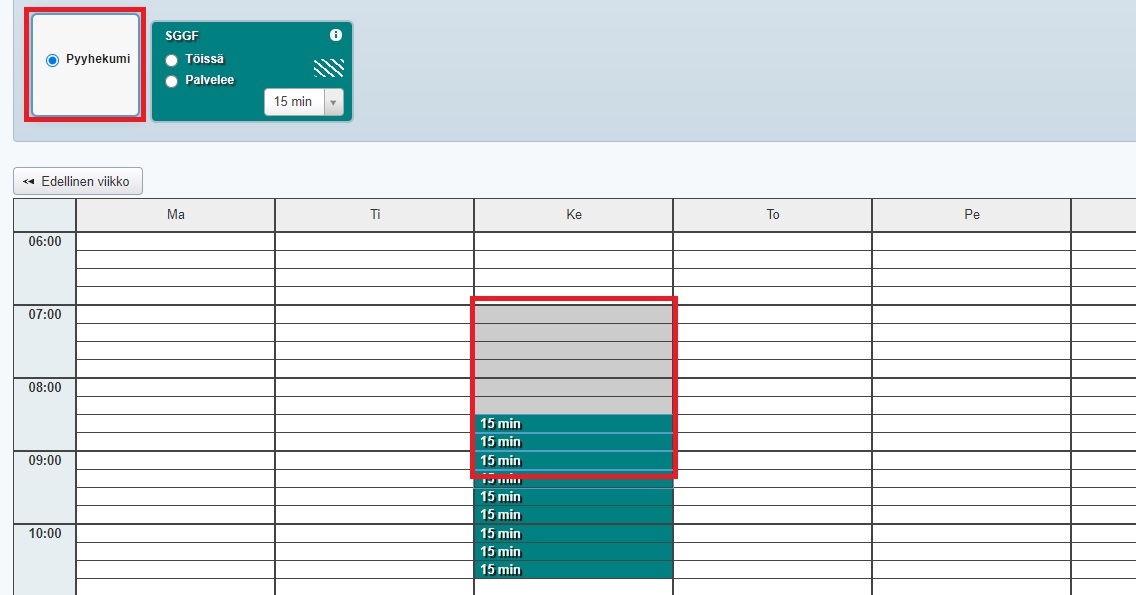Click the 07:00 time row label
The height and width of the screenshot is (595, 1136).
[45, 315]
